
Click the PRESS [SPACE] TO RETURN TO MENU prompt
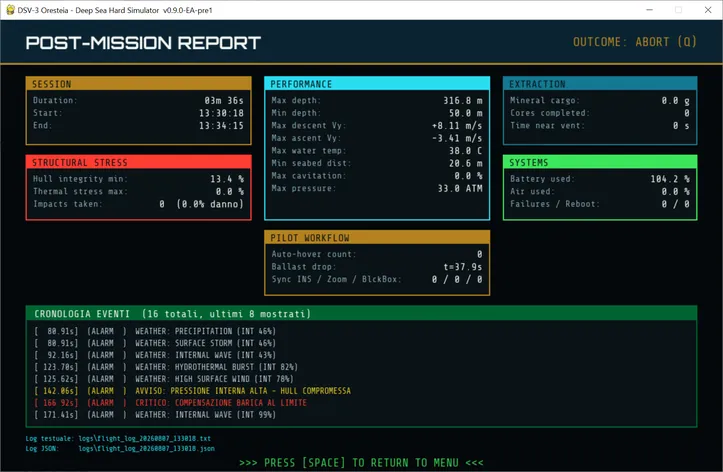(x=361, y=462)
